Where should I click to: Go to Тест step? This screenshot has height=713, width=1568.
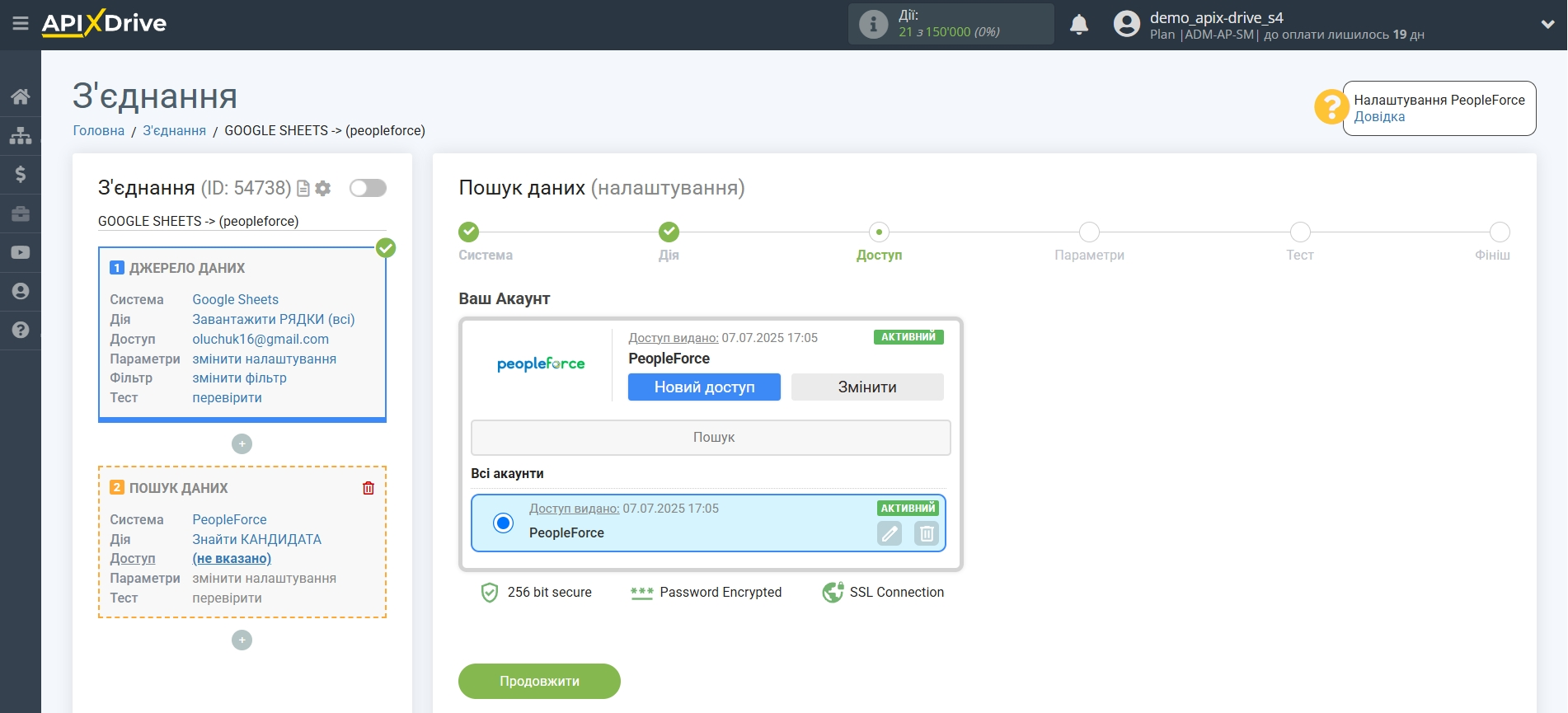pyautogui.click(x=1300, y=232)
